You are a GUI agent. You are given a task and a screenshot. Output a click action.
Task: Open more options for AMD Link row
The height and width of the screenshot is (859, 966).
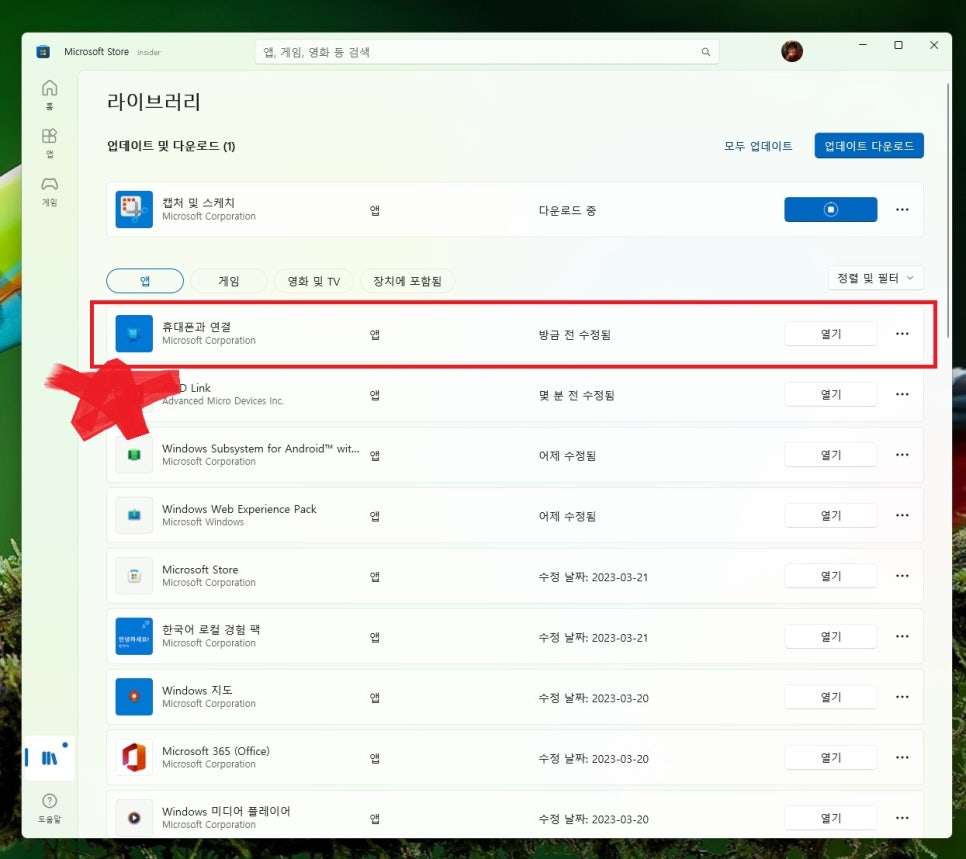902,394
